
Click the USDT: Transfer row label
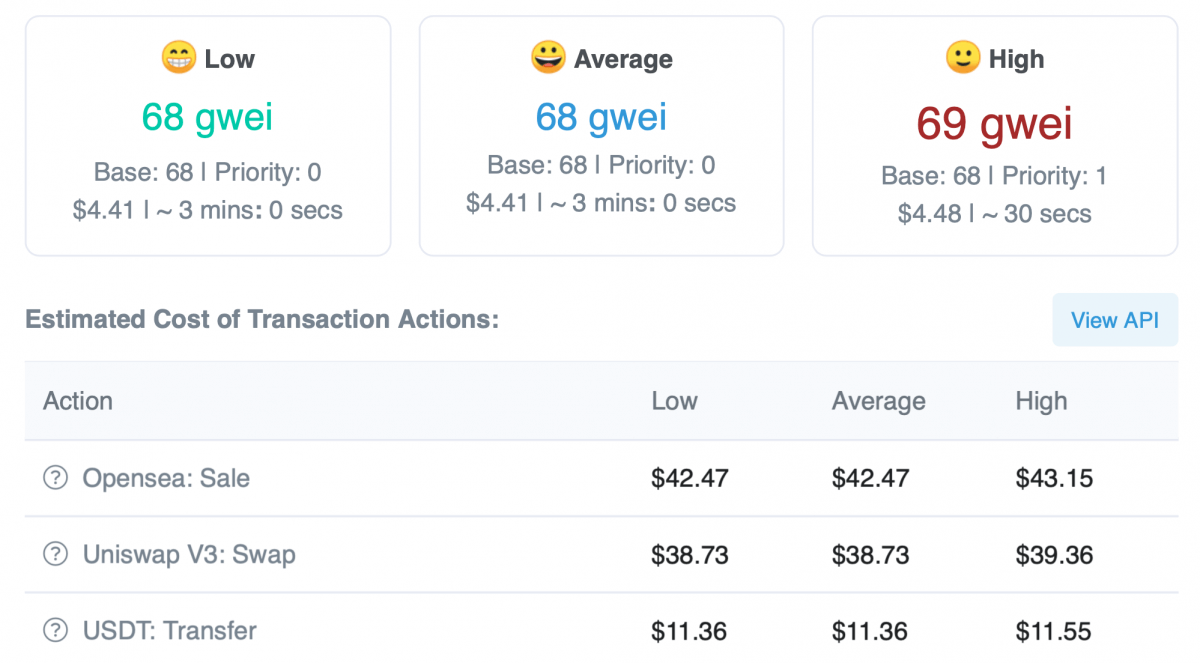click(170, 631)
